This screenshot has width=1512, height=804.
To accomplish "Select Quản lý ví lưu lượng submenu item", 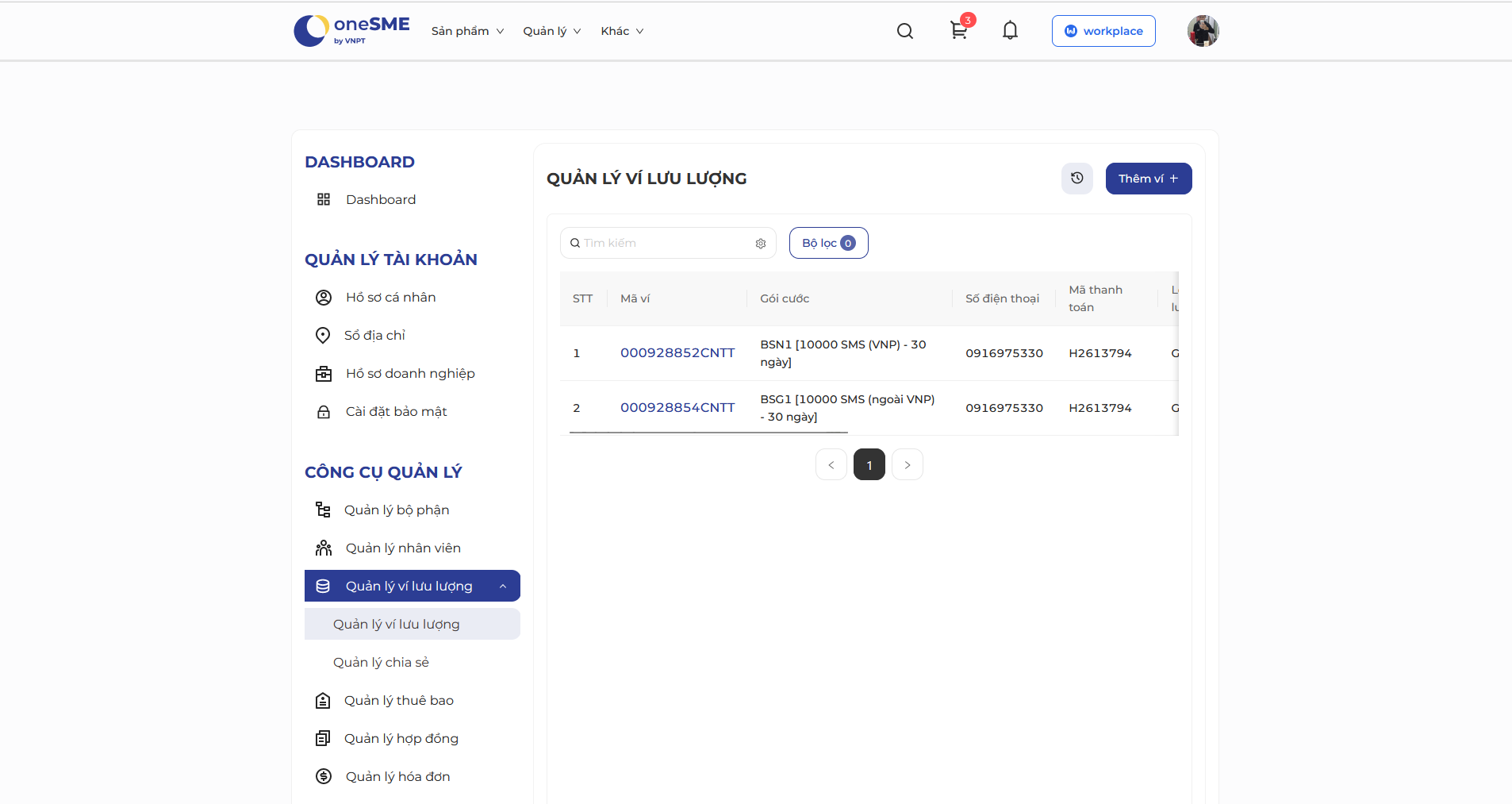I will [x=413, y=624].
